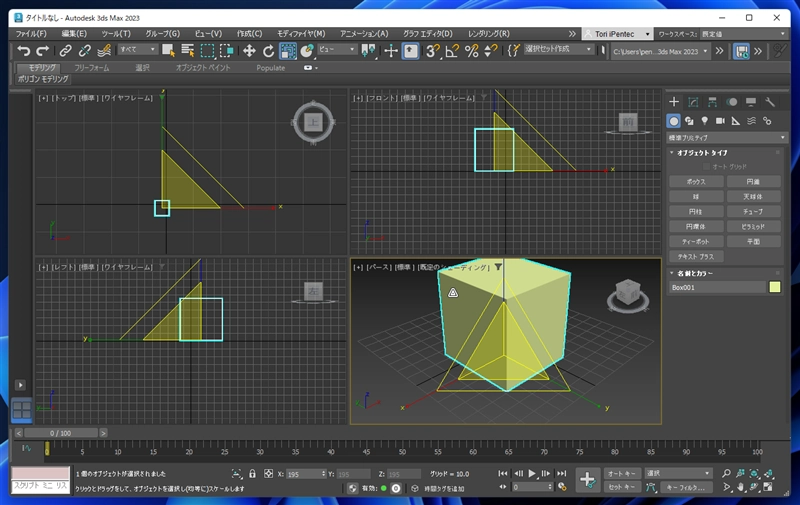This screenshot has height=505, width=800.
Task: Click the active Select and Scale tool
Action: click(288, 50)
